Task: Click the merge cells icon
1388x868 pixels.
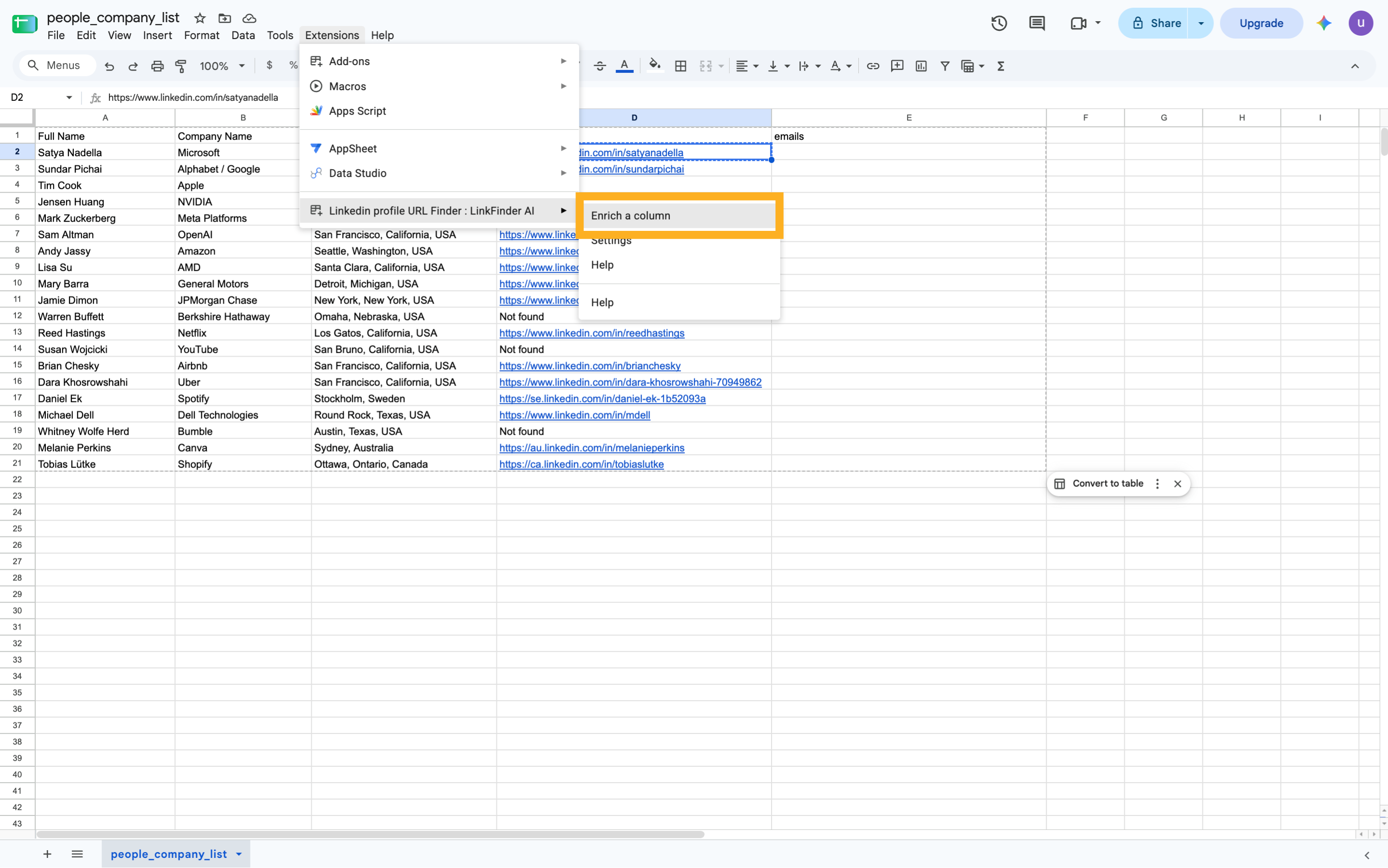Action: coord(706,66)
